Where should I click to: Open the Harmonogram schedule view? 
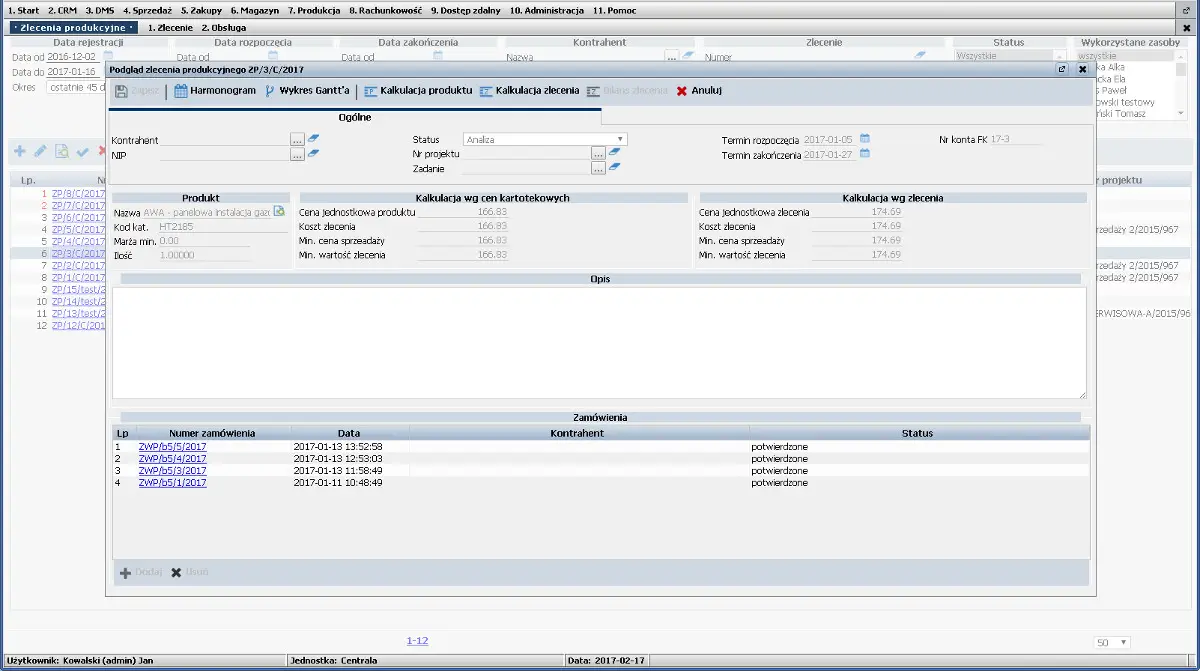[x=215, y=91]
